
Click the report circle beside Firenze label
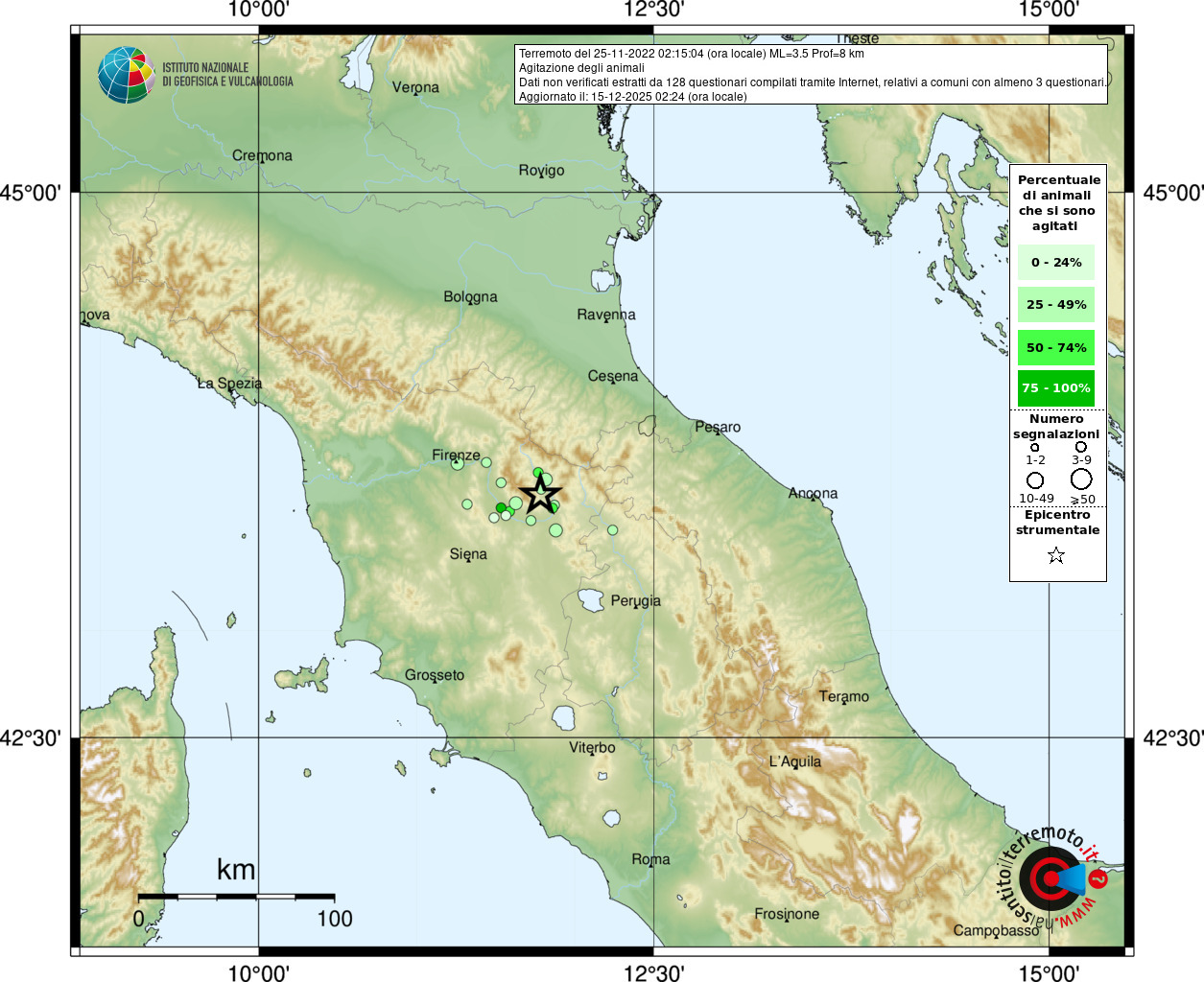click(458, 464)
